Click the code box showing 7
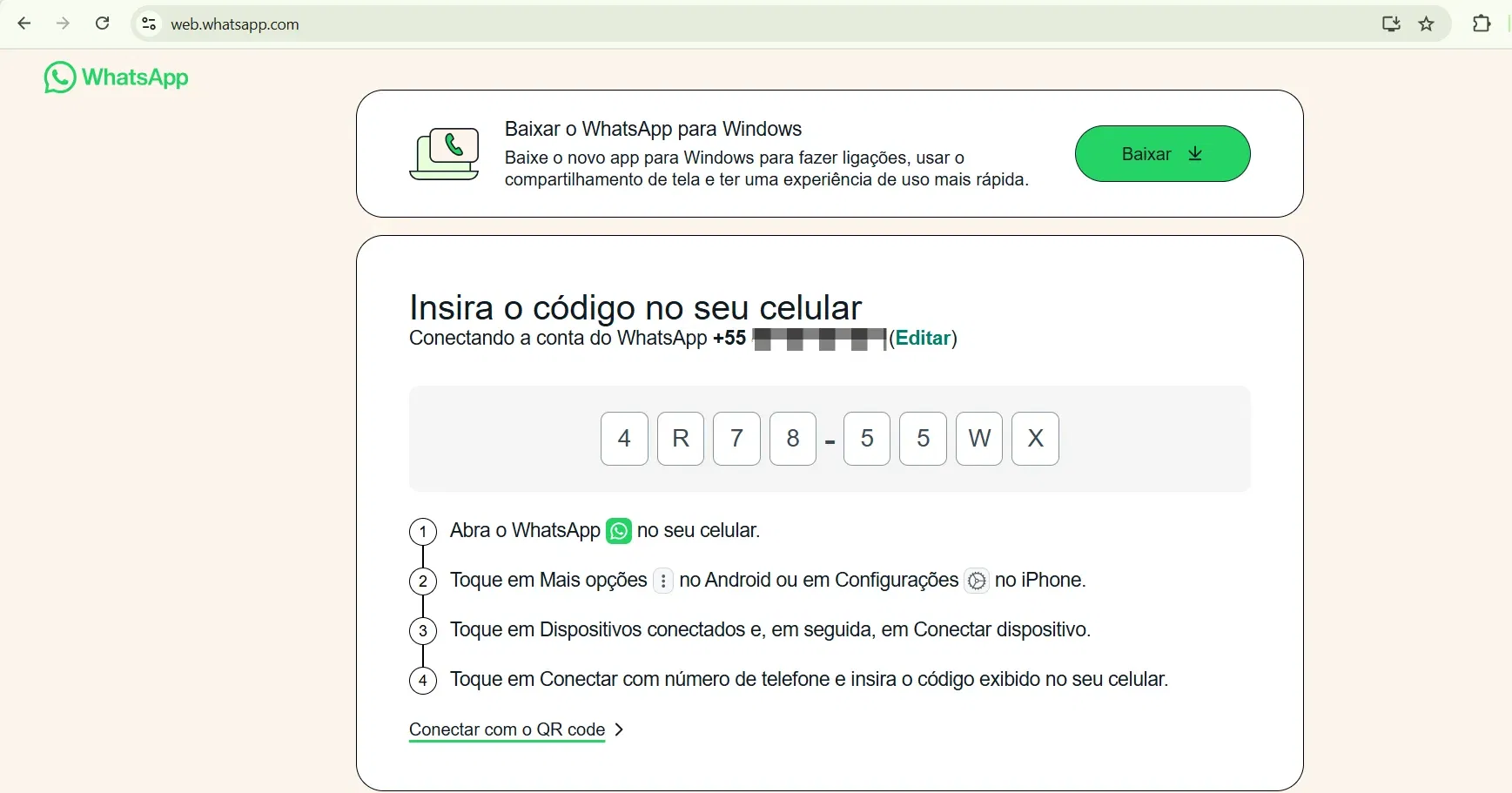1512x793 pixels. tap(736, 439)
